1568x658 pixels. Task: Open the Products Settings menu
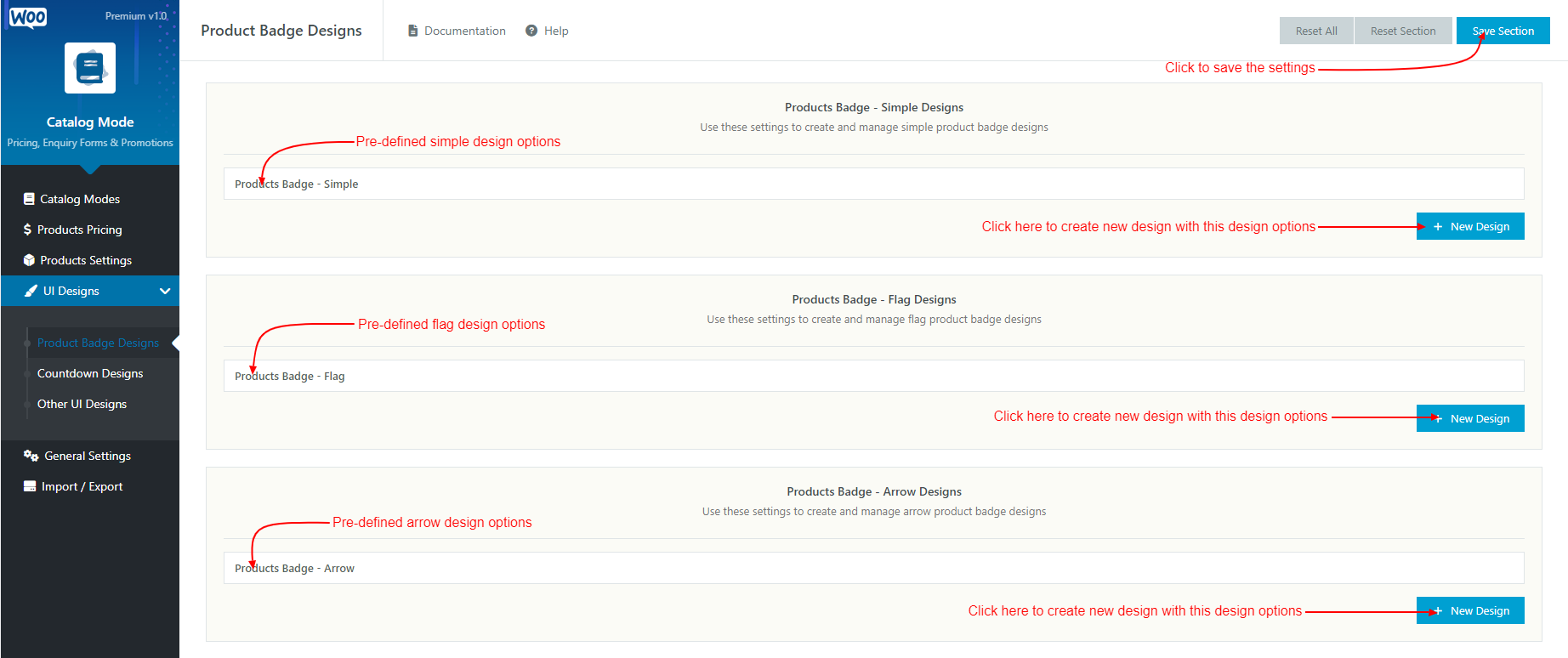coord(90,260)
